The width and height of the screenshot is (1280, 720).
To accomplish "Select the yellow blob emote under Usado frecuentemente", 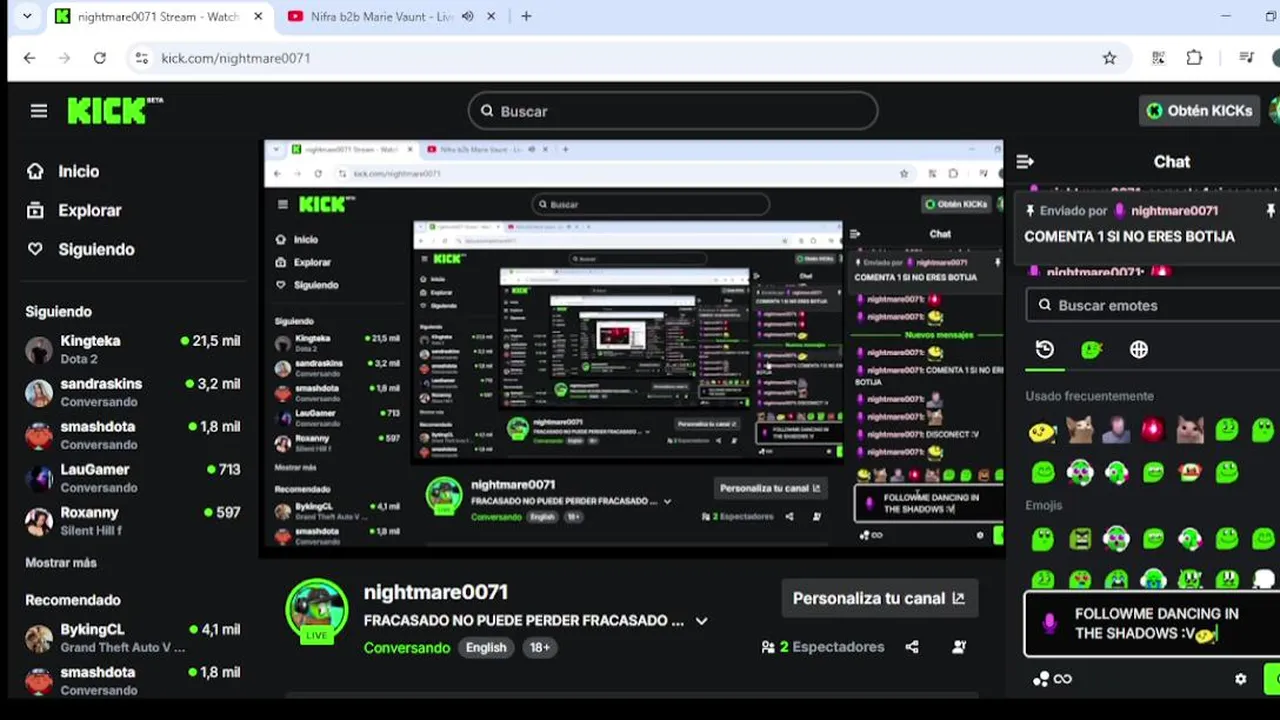I will coord(1043,431).
